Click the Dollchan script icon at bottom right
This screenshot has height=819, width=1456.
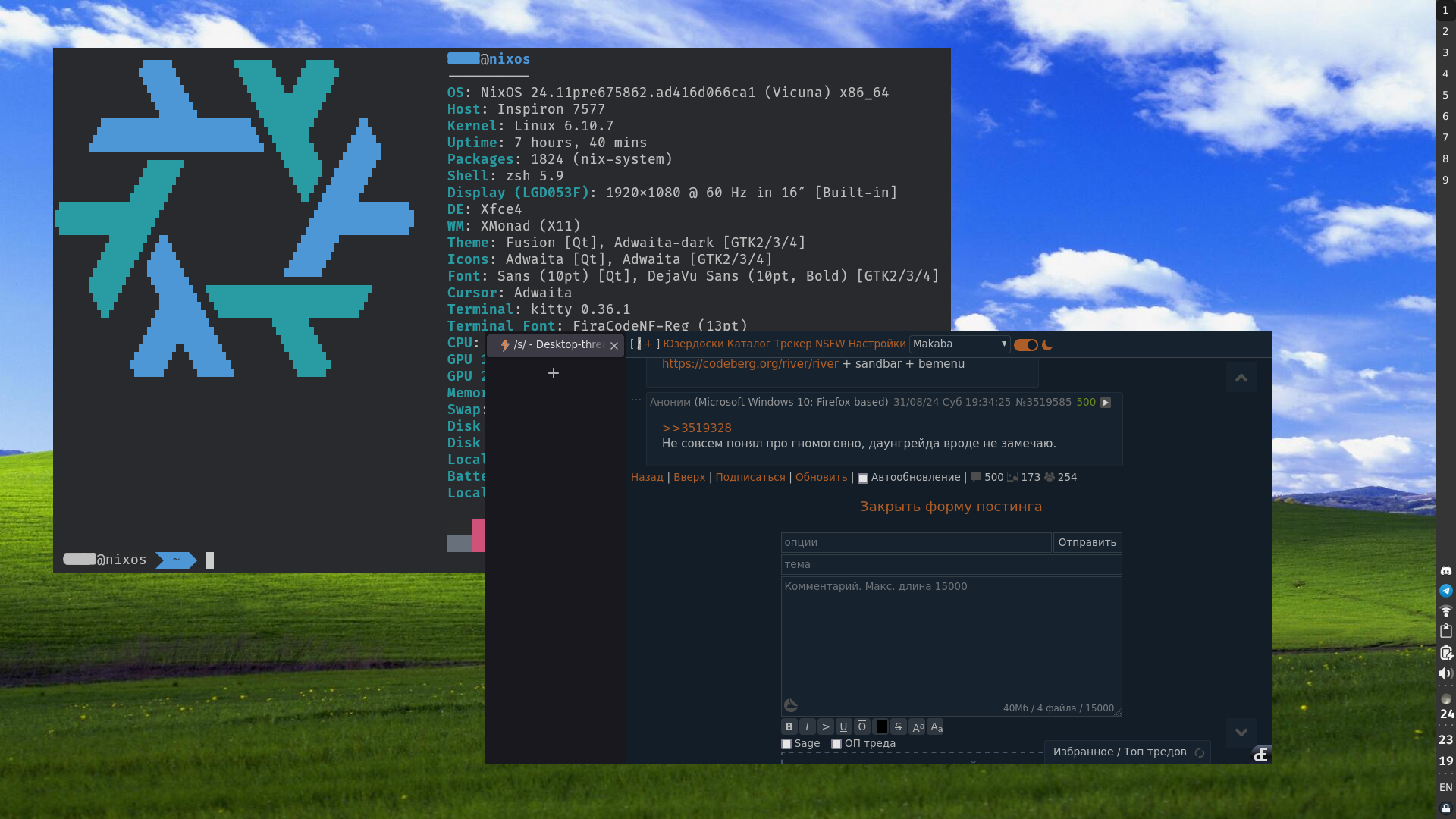pyautogui.click(x=1260, y=754)
